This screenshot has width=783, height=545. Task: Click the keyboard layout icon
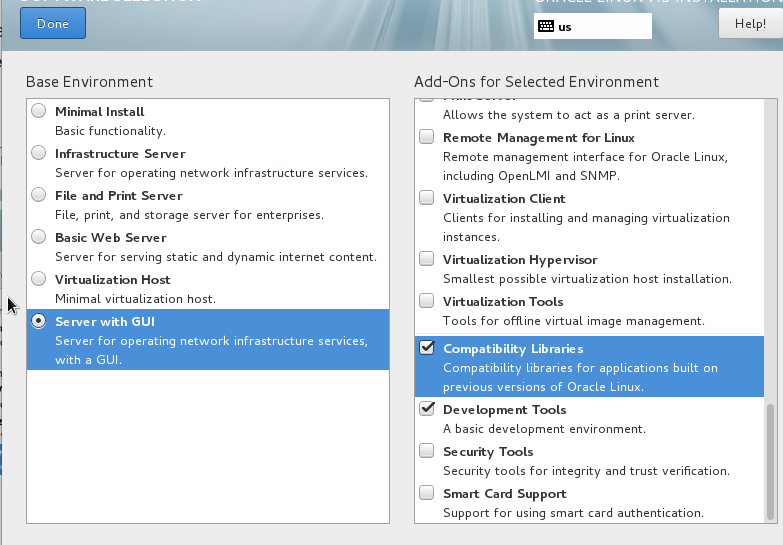546,26
